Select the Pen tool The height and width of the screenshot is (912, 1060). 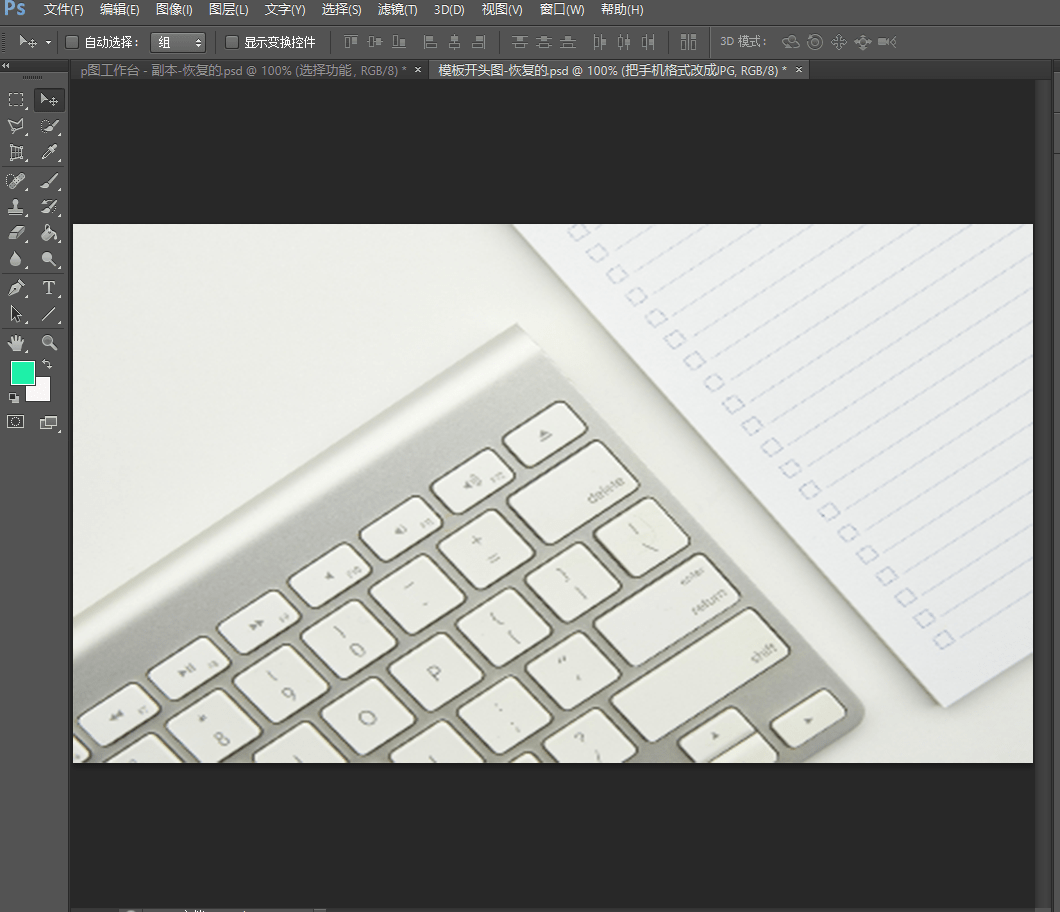16,288
